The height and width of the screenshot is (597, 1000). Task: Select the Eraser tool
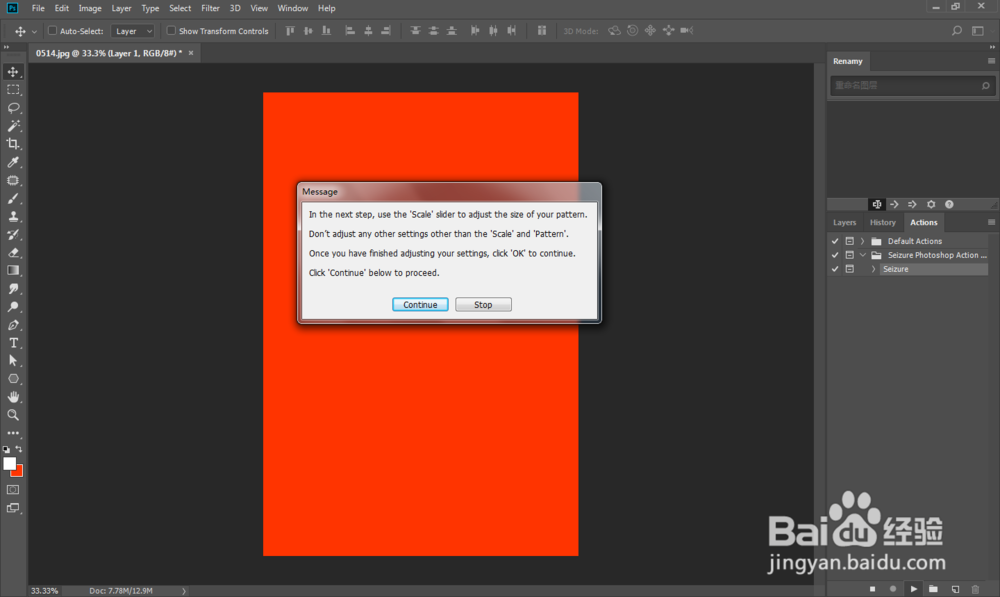13,253
